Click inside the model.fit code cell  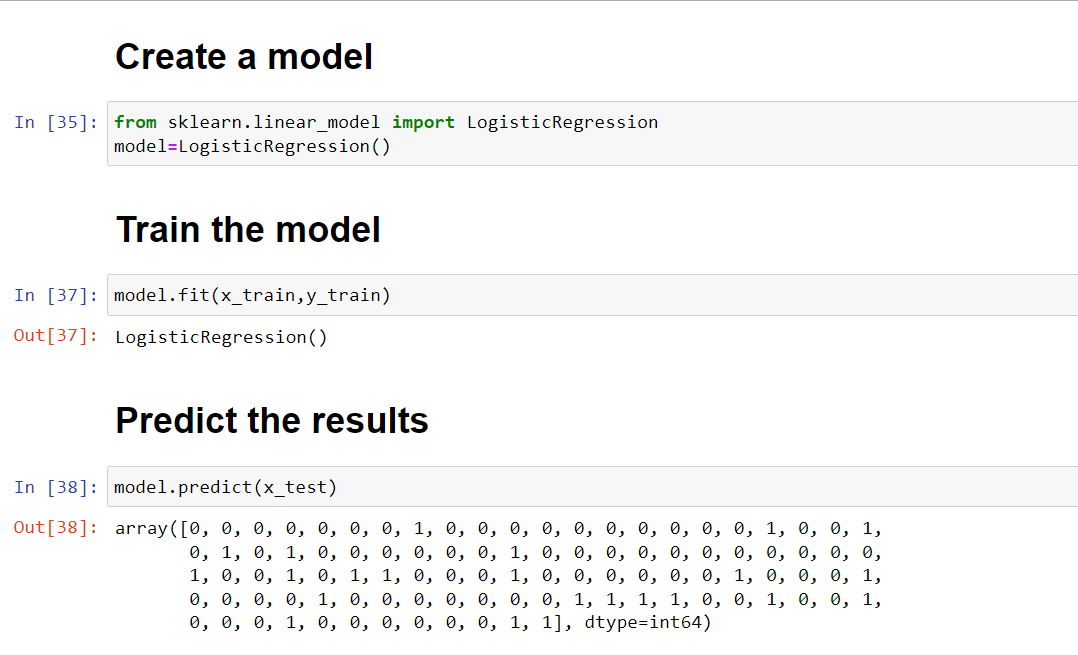pos(600,295)
